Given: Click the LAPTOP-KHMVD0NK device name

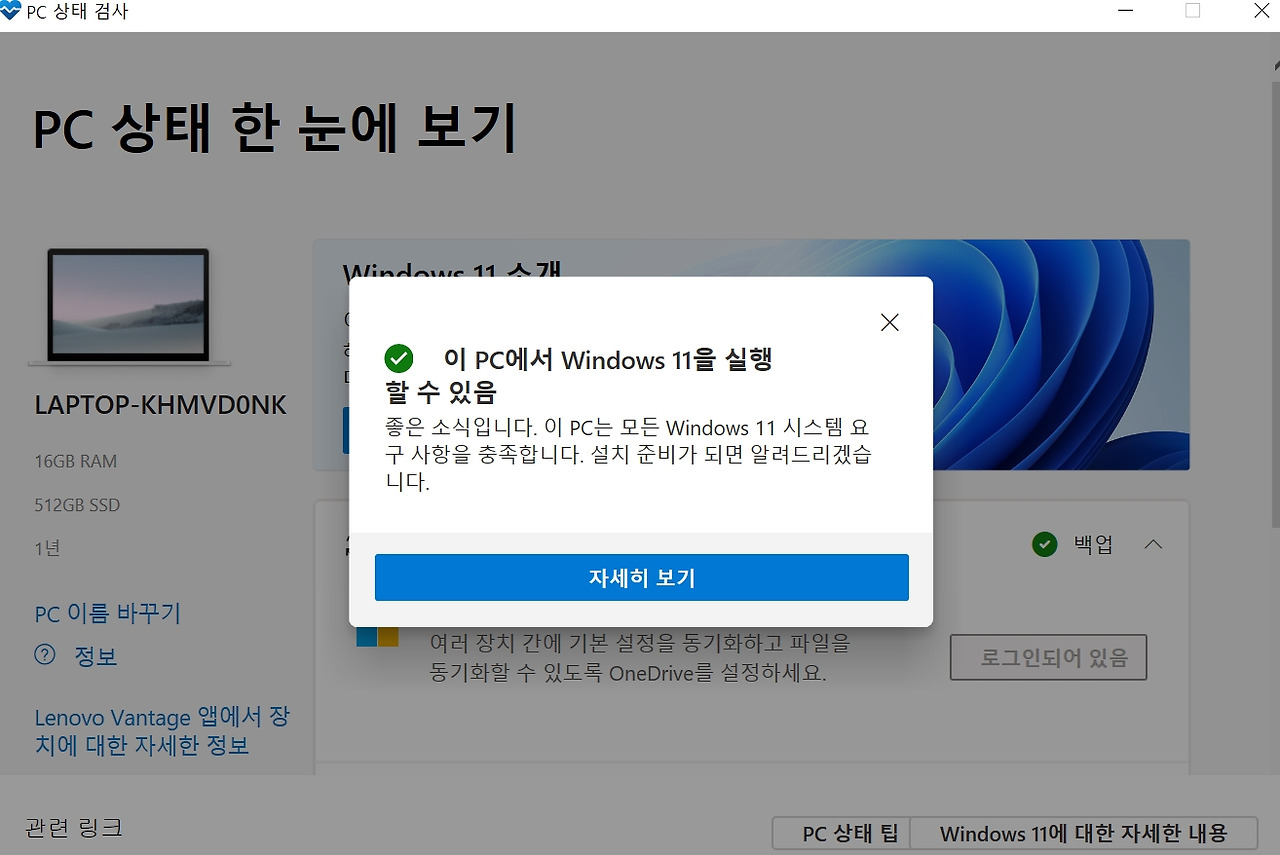Looking at the screenshot, I should [161, 405].
